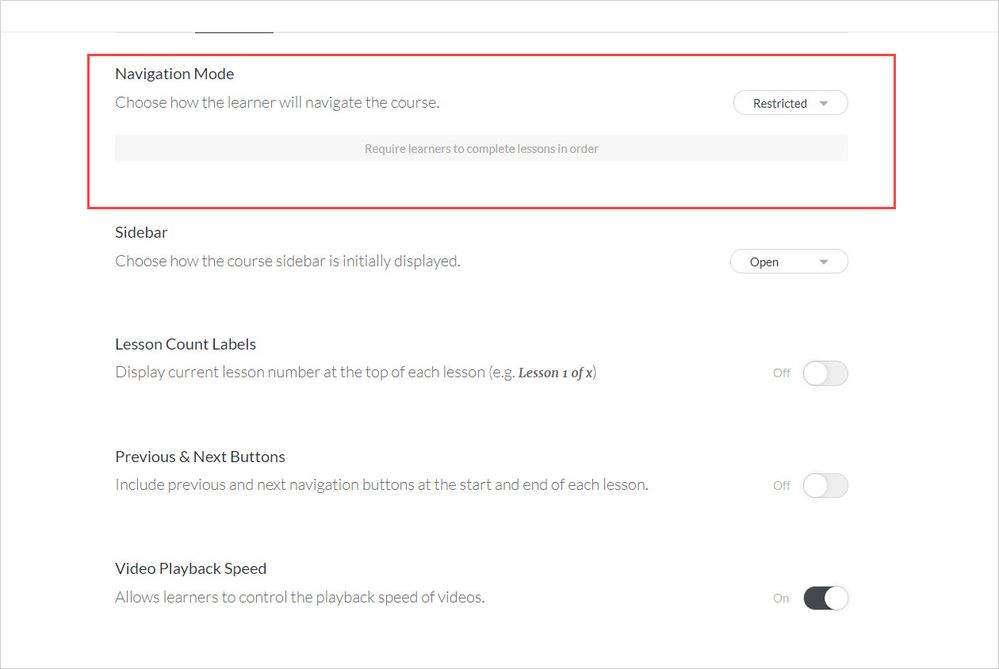
Task: Click the 'Display current lesson number' description
Action: 300,373
